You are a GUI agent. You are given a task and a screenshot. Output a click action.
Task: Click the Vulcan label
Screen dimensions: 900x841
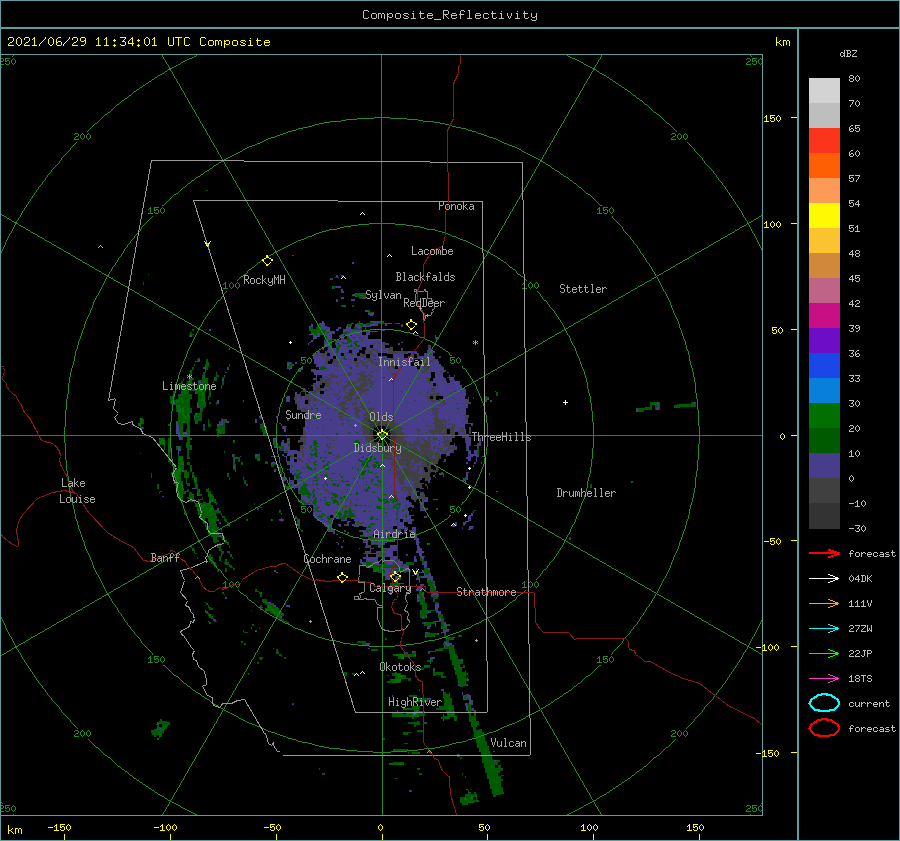click(508, 743)
